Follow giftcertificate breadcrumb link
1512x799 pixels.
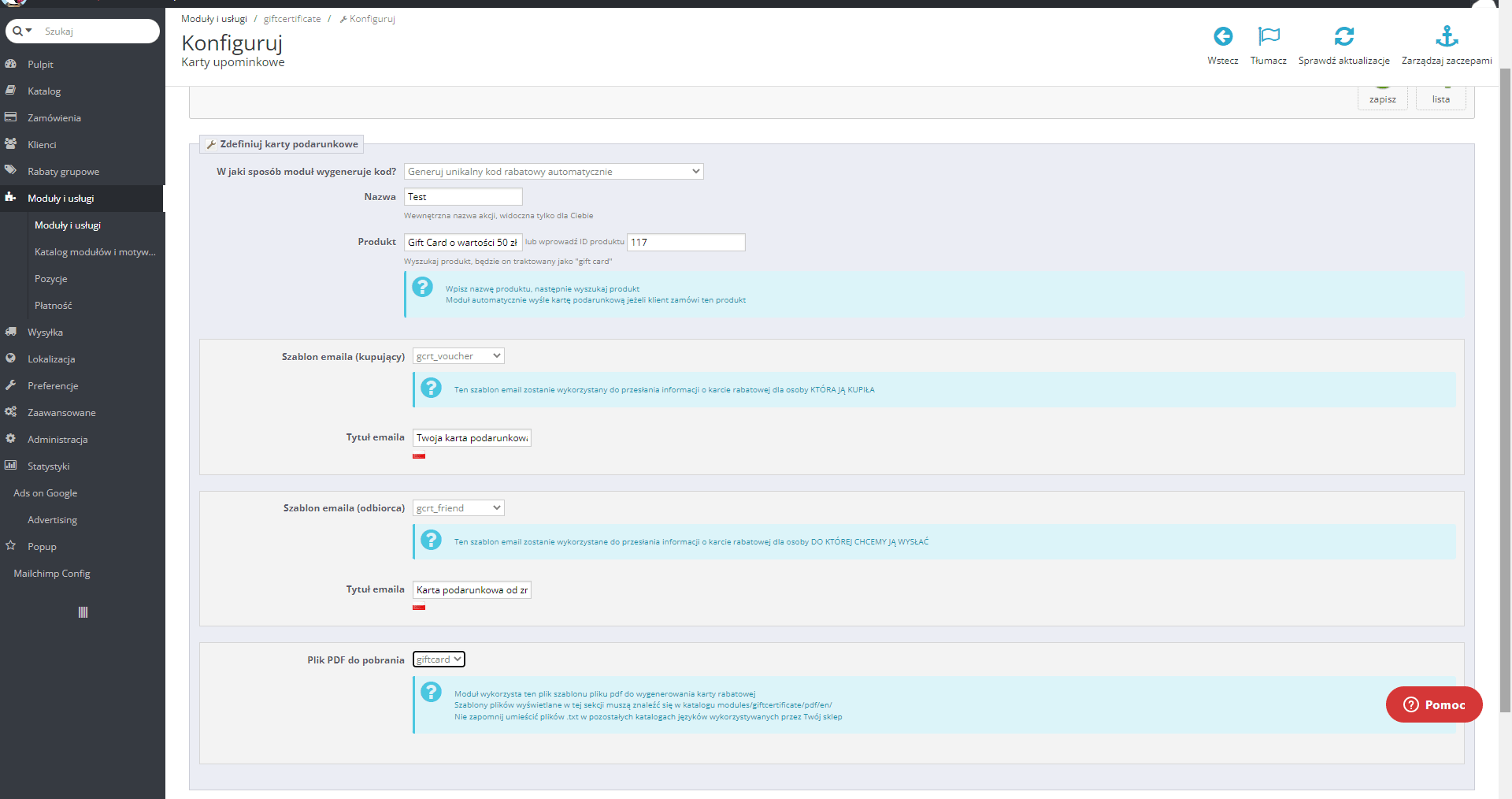tap(292, 19)
